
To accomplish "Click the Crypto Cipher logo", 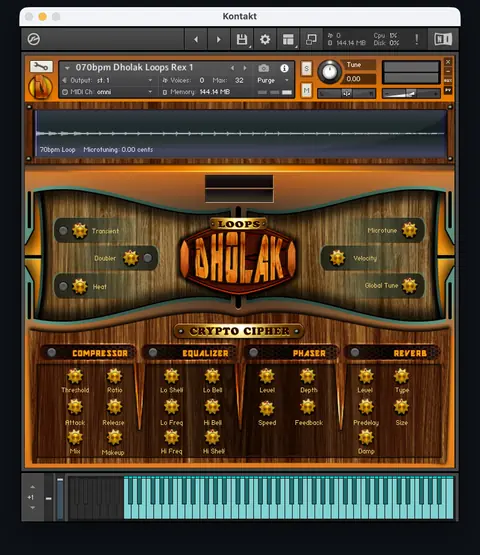I will [239, 331].
